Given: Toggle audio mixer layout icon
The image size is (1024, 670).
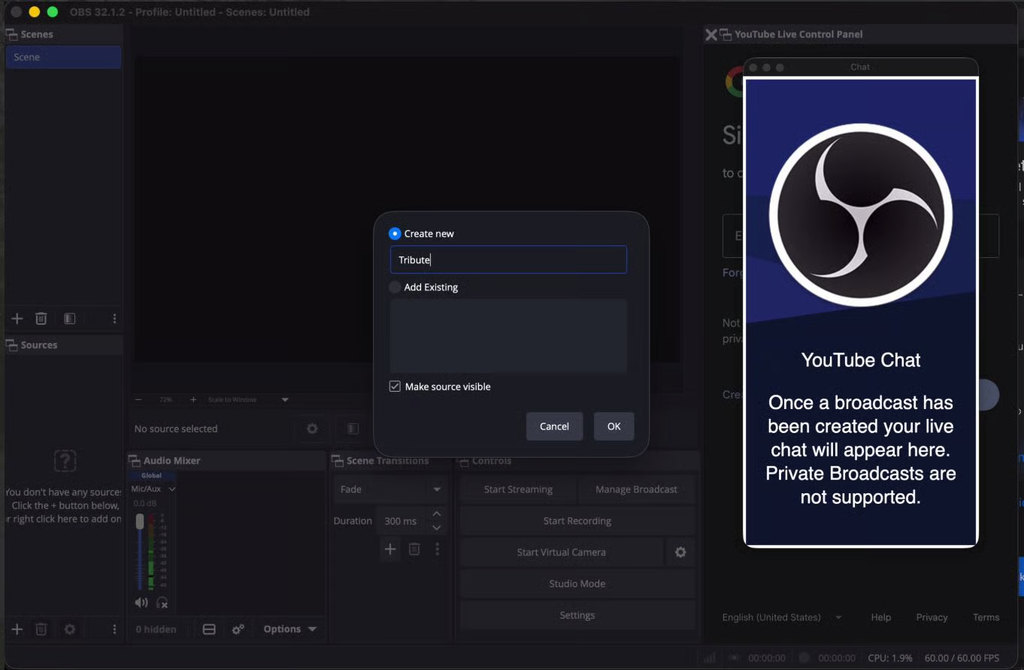Looking at the screenshot, I should click(209, 629).
